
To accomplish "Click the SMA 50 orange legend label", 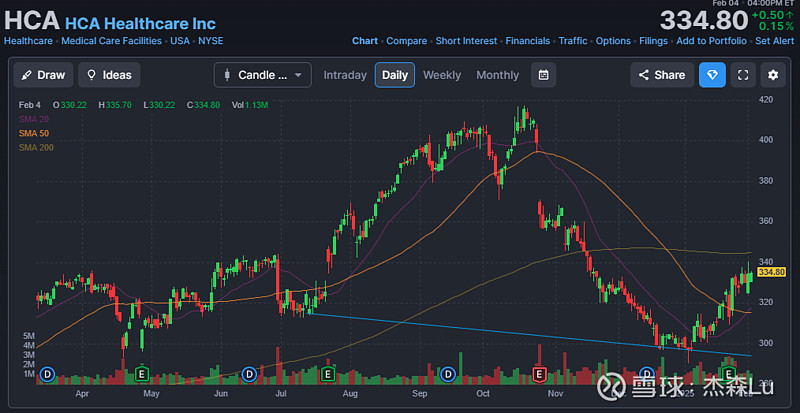I will click(33, 133).
